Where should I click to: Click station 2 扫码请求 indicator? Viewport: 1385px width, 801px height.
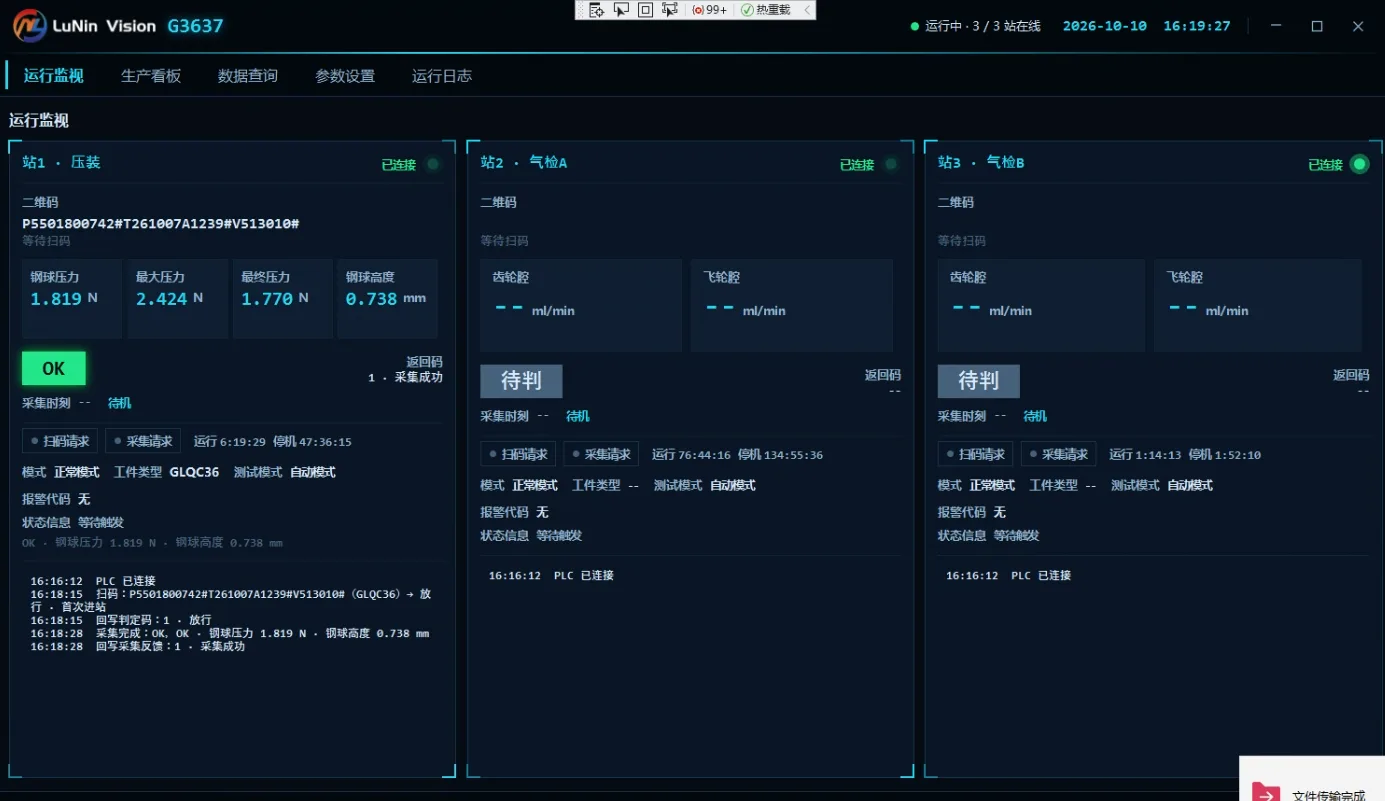518,454
